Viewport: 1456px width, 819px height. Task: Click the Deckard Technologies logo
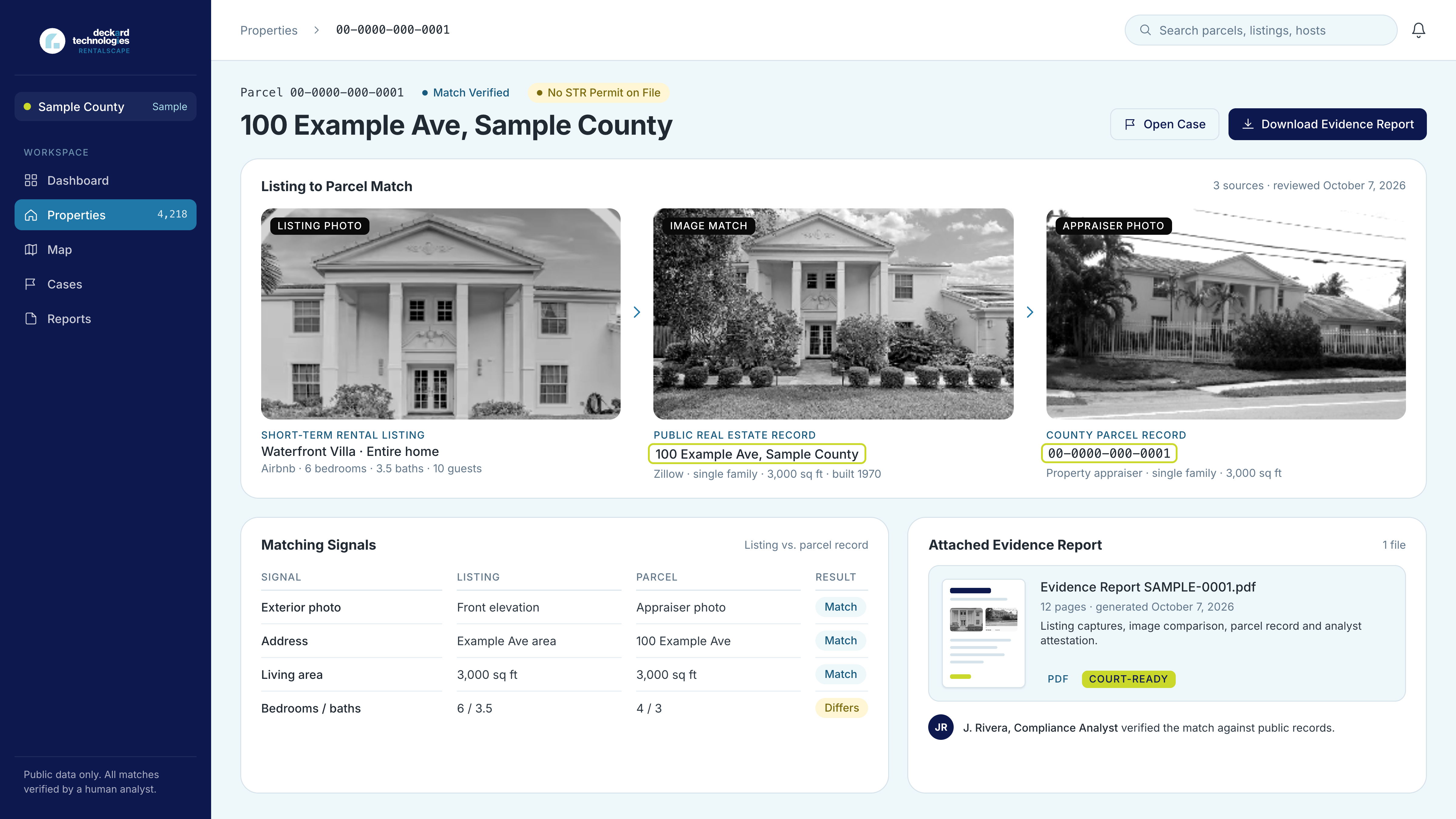(85, 41)
